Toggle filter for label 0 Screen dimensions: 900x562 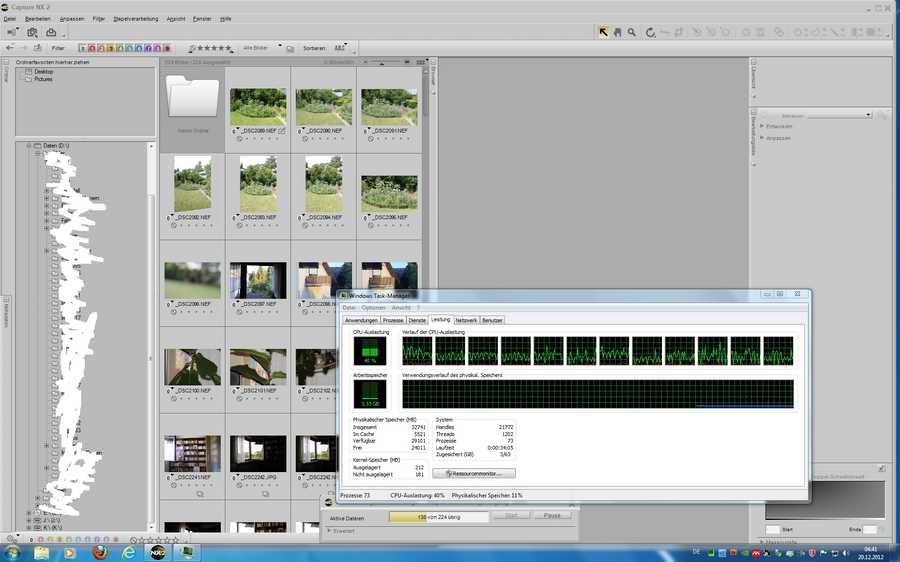click(83, 49)
